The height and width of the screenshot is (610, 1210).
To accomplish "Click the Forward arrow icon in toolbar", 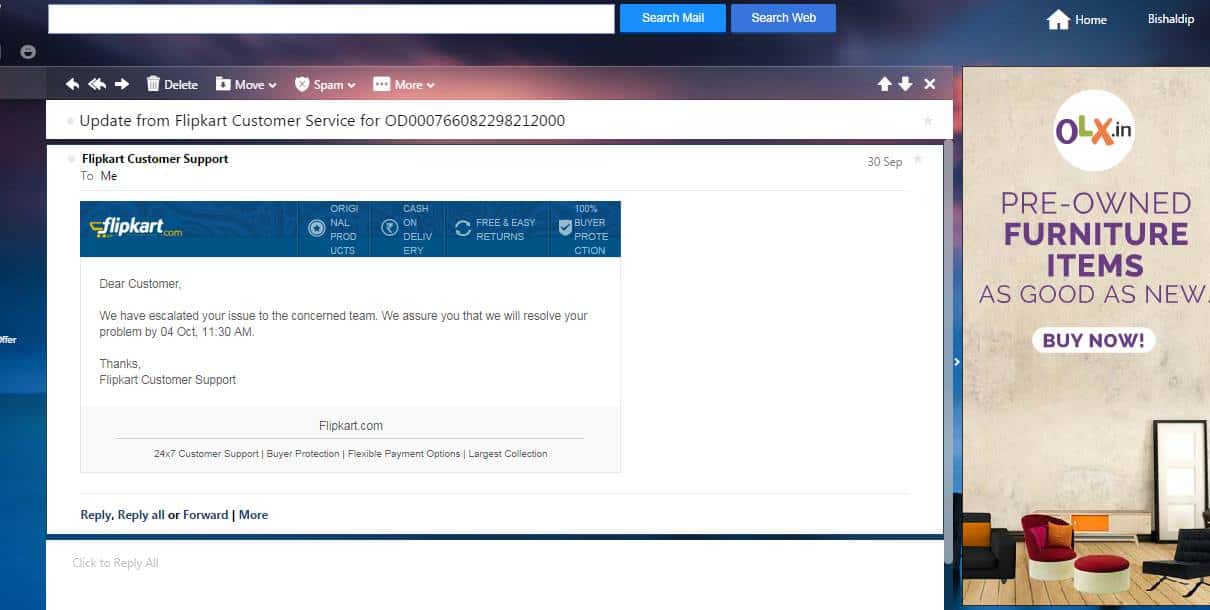I will pos(122,84).
